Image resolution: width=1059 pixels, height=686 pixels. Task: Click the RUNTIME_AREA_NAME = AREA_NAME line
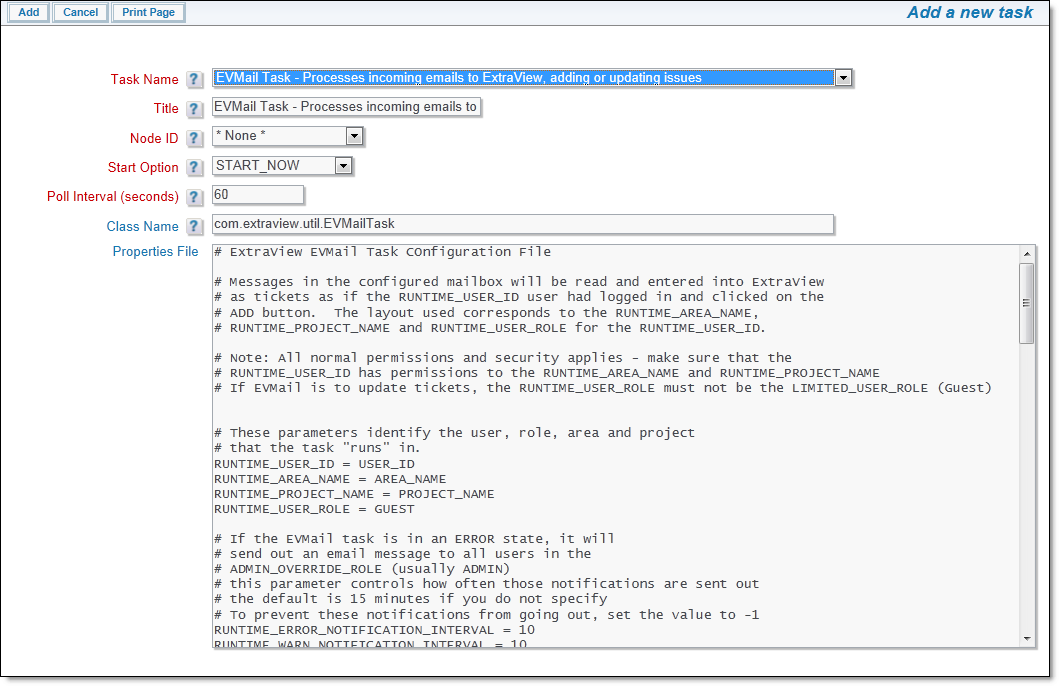(x=330, y=479)
